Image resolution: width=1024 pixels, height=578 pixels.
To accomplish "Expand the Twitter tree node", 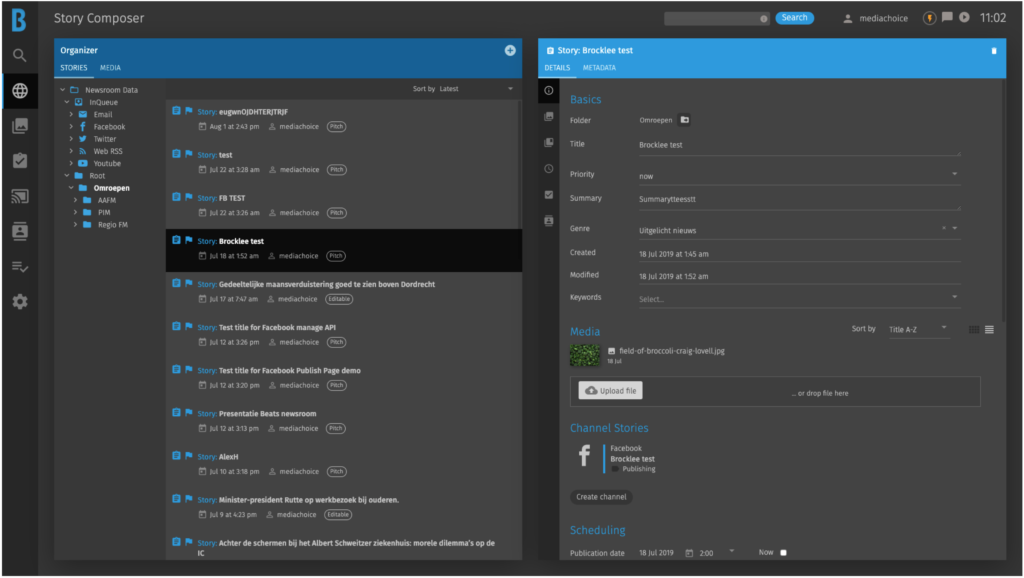I will pyautogui.click(x=71, y=139).
